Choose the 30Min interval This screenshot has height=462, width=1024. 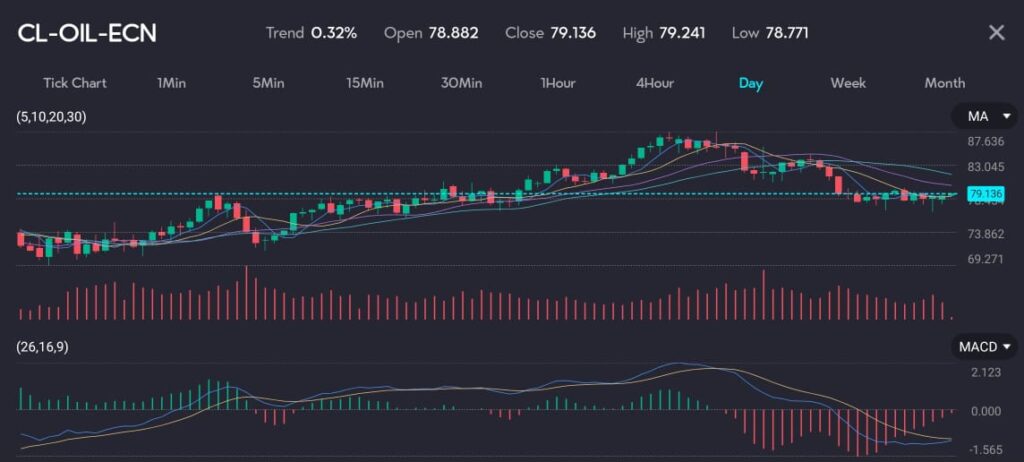(461, 83)
